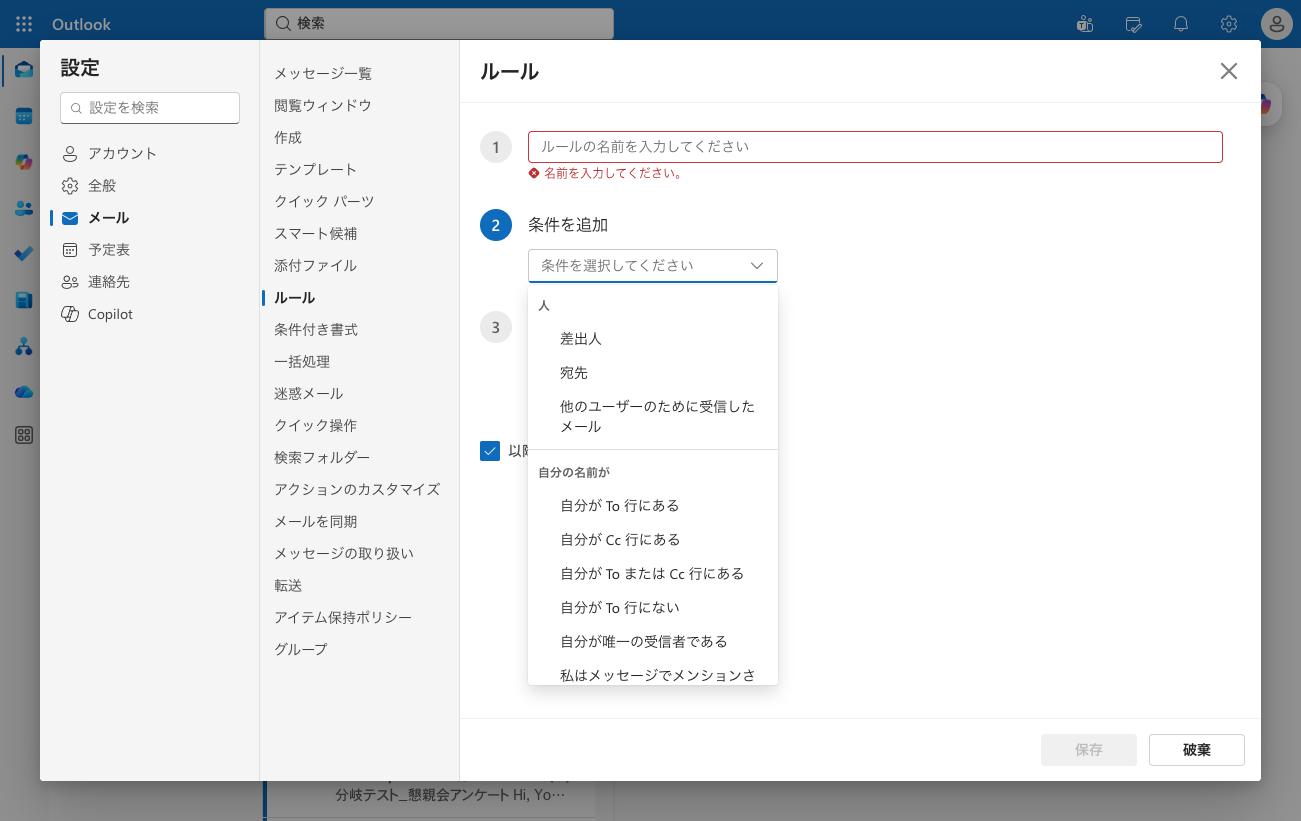Close the settings dialog with X
Screen dimensions: 1301x821
click(1229, 71)
